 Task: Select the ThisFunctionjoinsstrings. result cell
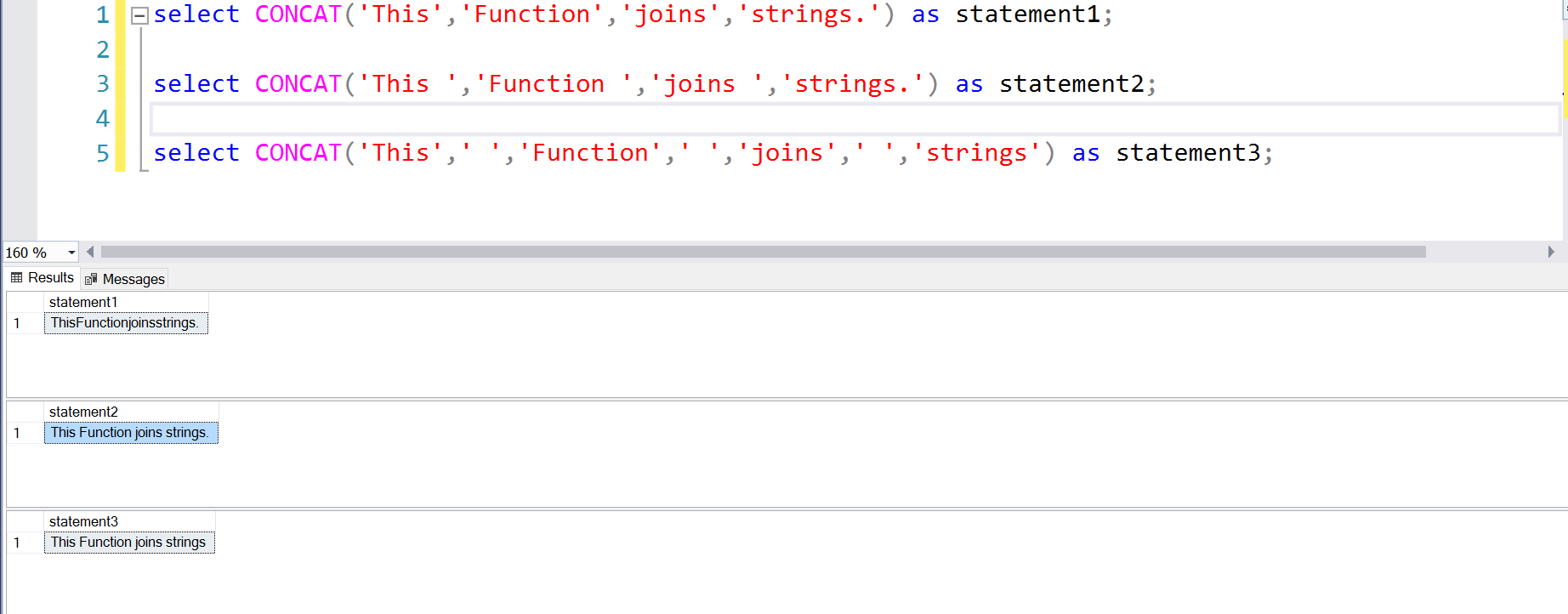126,323
